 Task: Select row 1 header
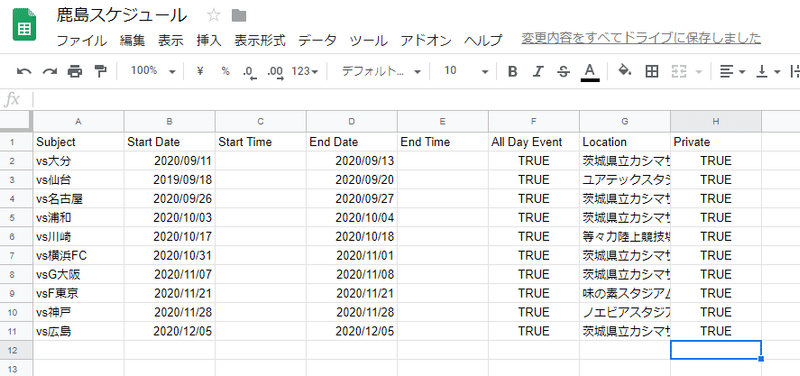[x=16, y=142]
